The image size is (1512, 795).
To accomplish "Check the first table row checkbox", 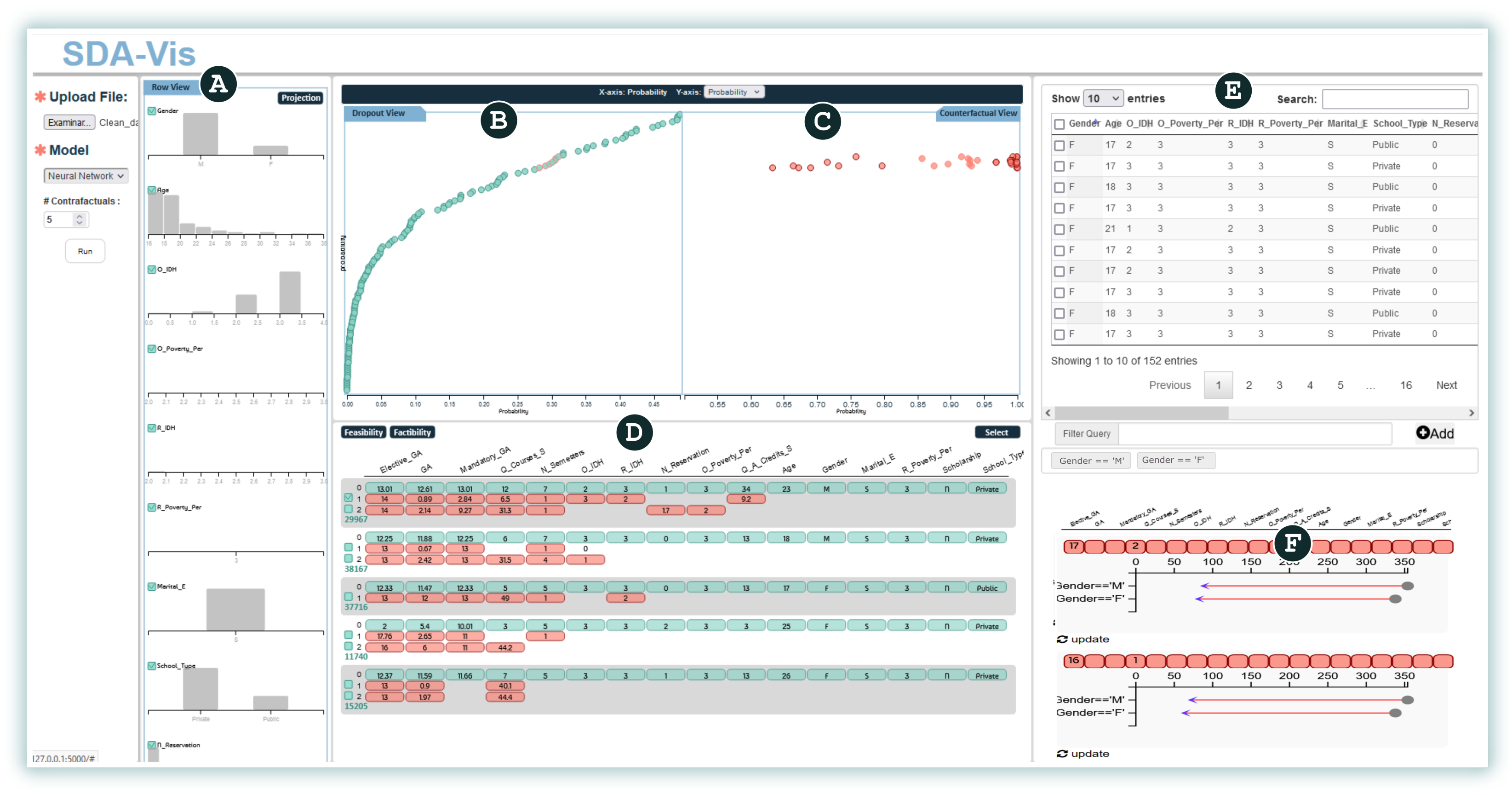I will [1059, 145].
